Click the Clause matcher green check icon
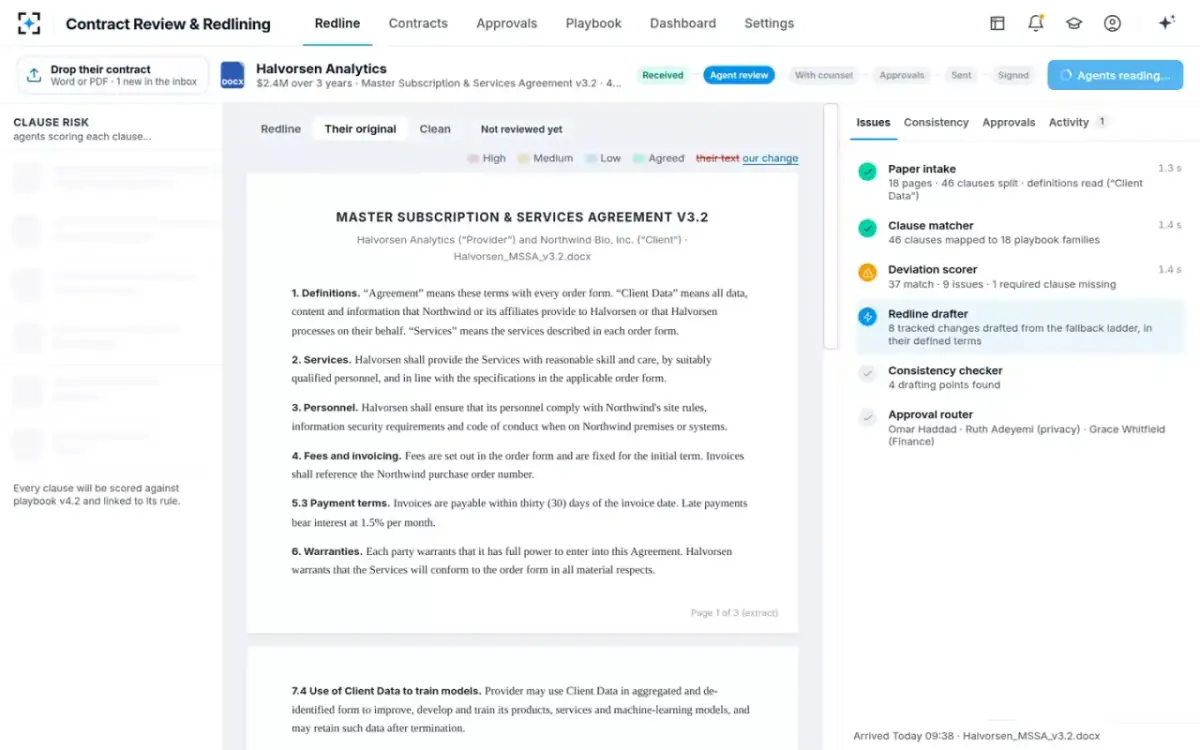The image size is (1200, 750). [867, 229]
